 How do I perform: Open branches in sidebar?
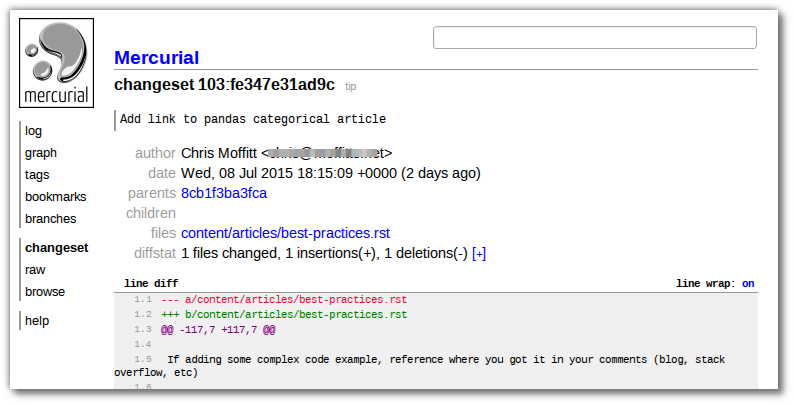coord(51,219)
